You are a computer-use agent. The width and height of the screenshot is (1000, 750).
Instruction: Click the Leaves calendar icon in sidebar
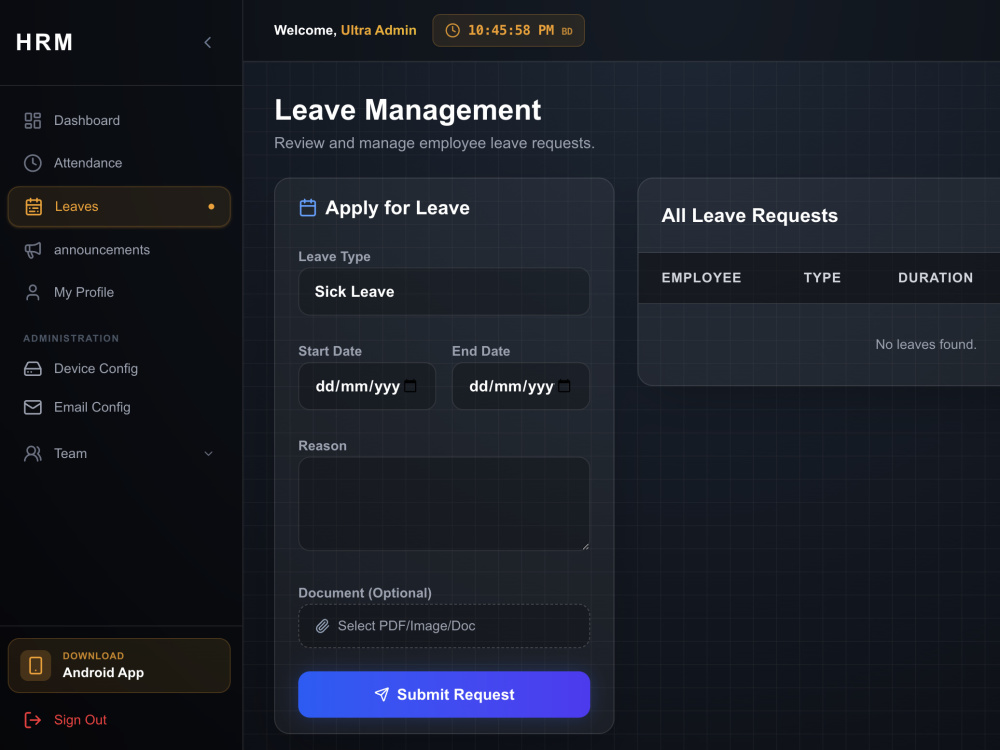33,207
